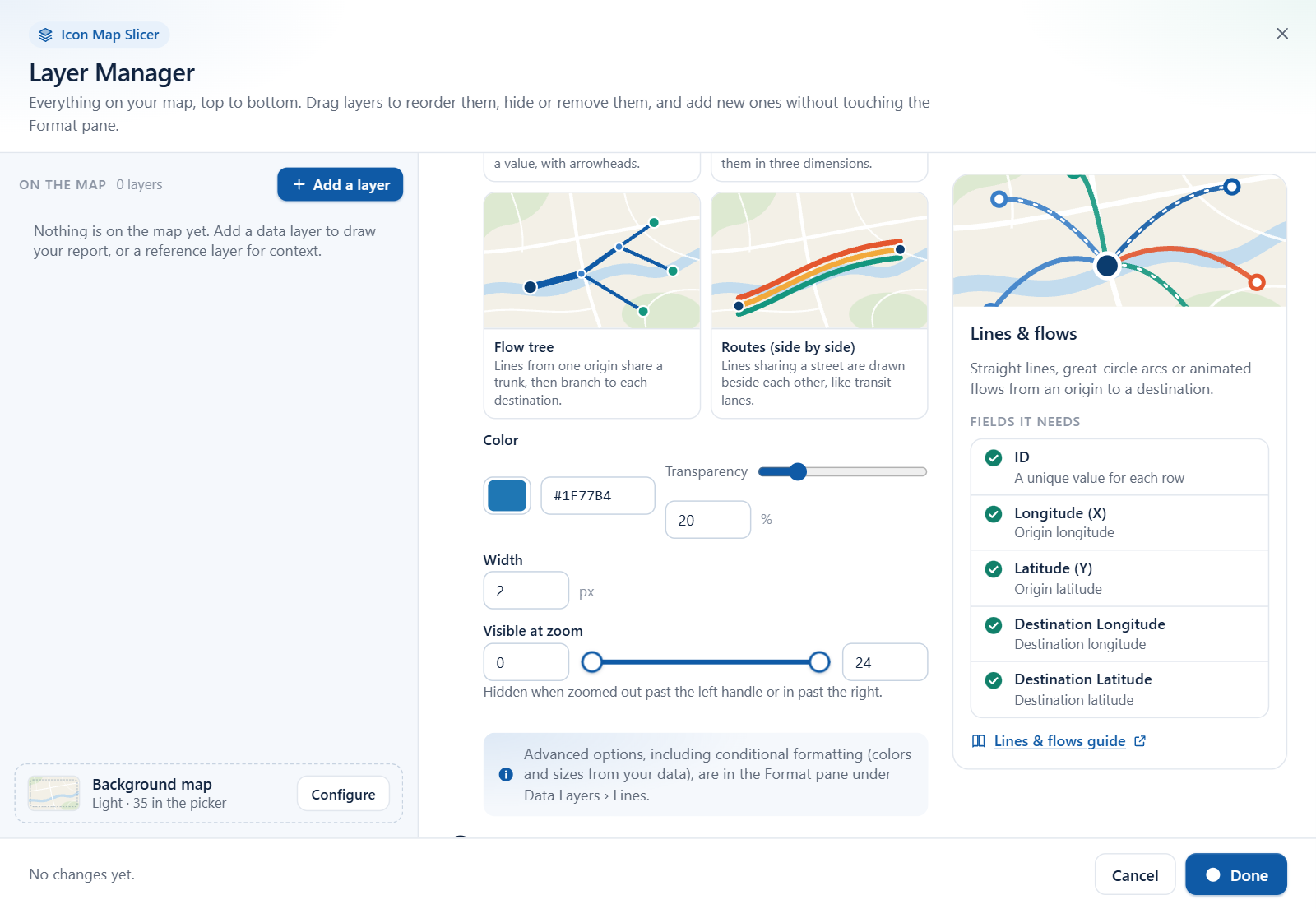Click the 'Lines & flows' heading
This screenshot has height=909, width=1316.
click(1023, 333)
